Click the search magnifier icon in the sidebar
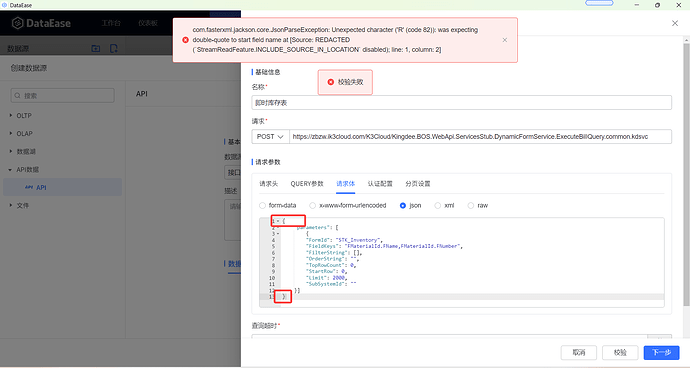This screenshot has width=690, height=368. pos(18,96)
